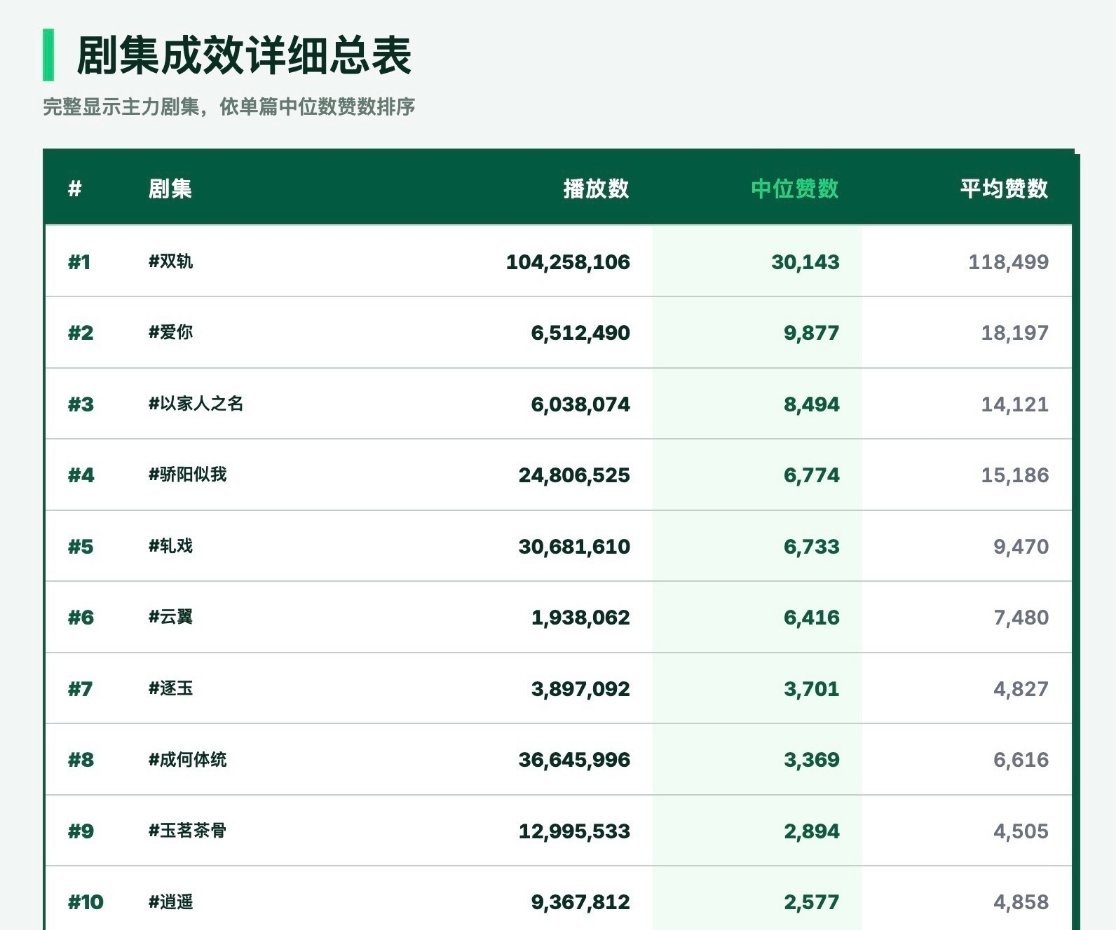Open the #逍遥 hashtag link

170,902
